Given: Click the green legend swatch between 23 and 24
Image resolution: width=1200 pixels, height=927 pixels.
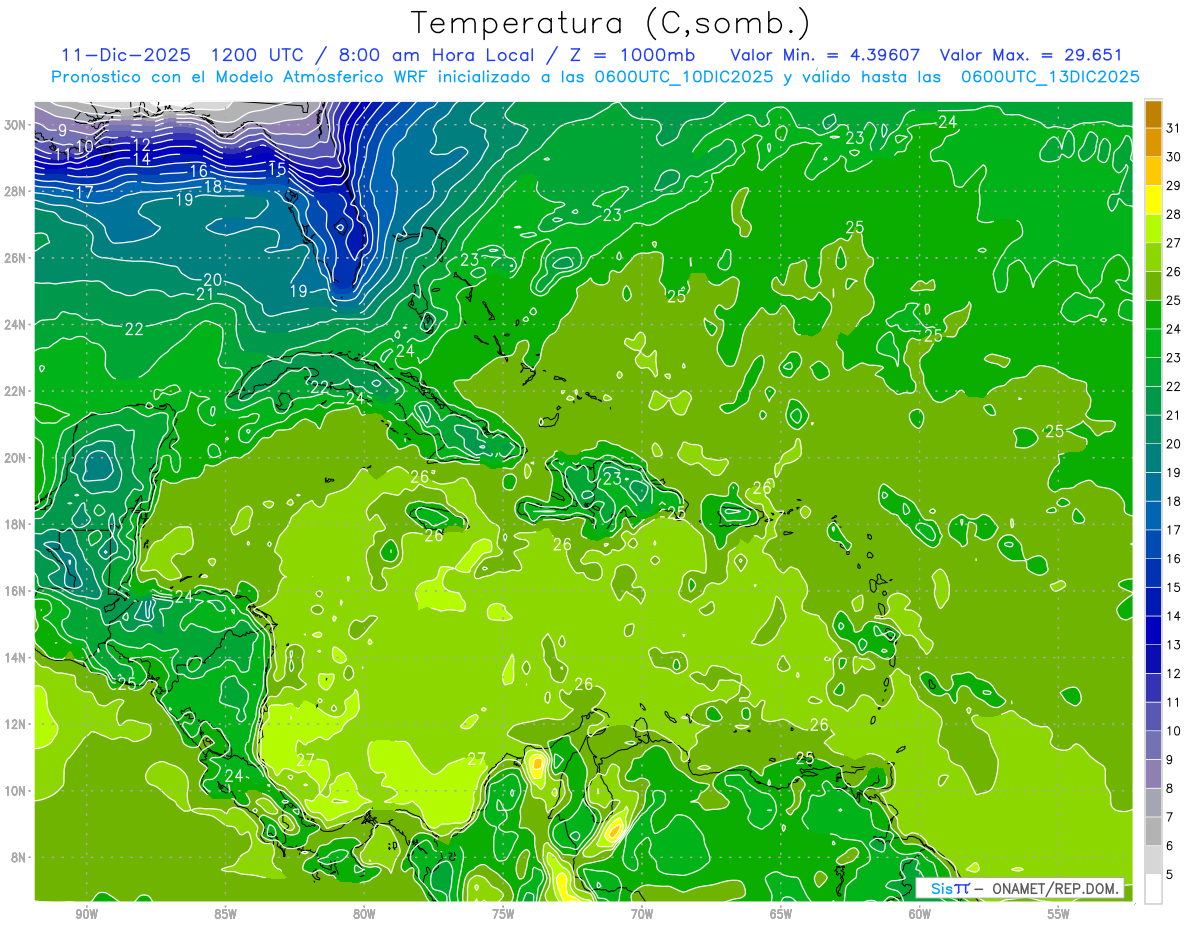Looking at the screenshot, I should 1153,343.
